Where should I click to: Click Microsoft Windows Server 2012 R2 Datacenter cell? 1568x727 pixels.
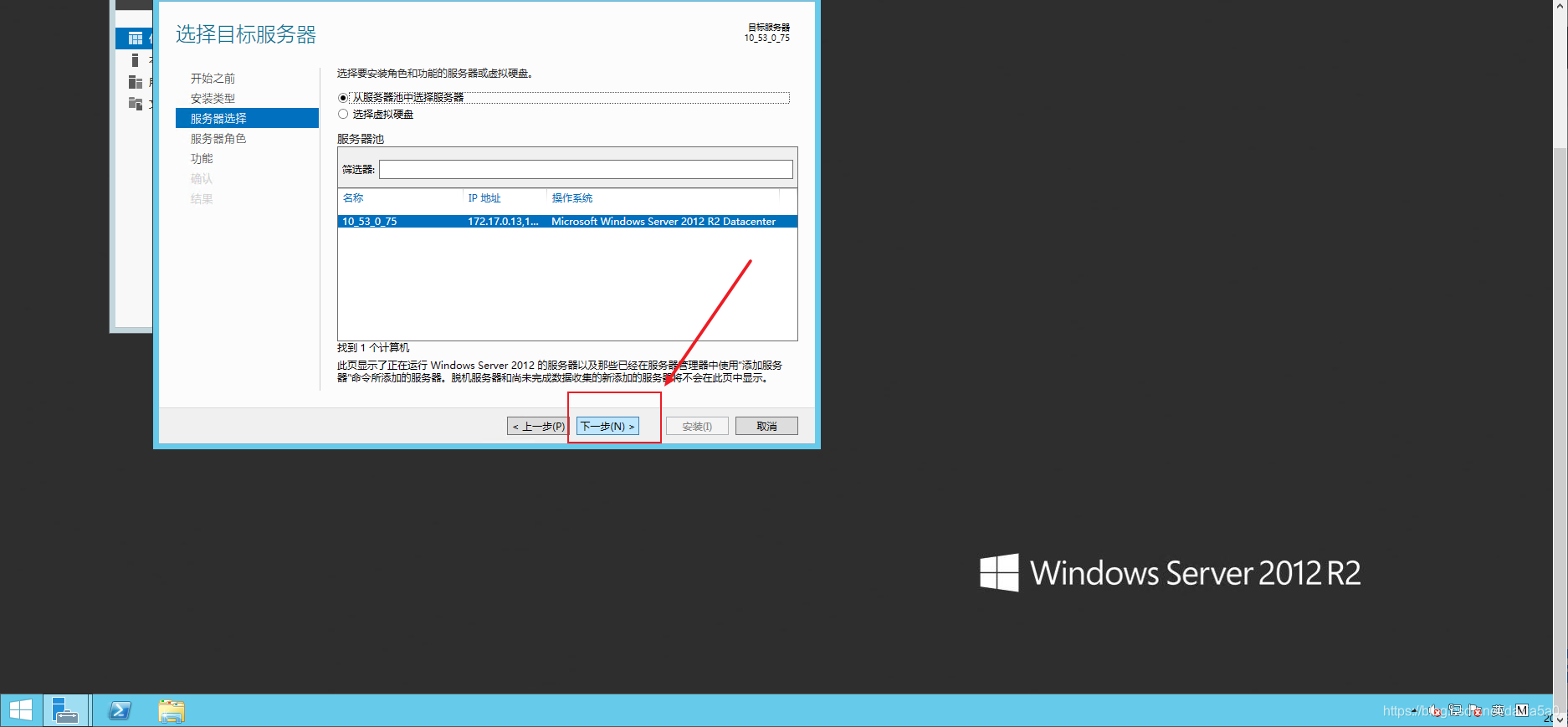point(664,222)
